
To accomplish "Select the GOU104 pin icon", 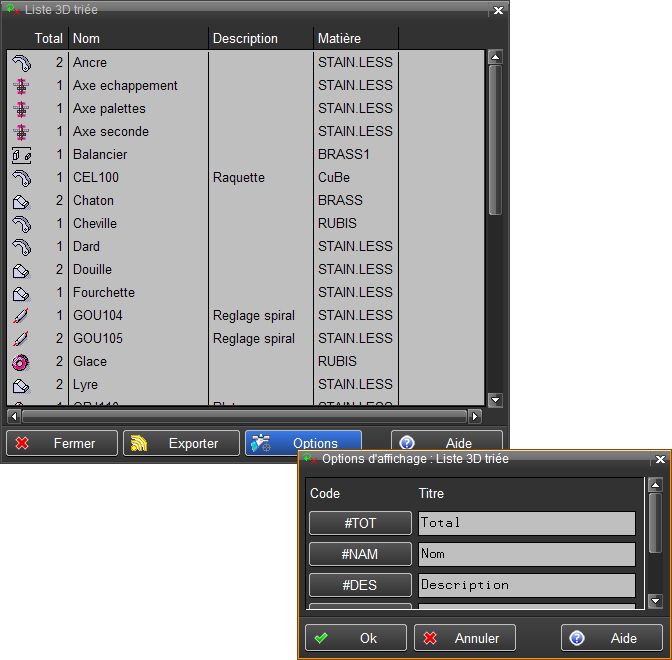I will (x=21, y=316).
